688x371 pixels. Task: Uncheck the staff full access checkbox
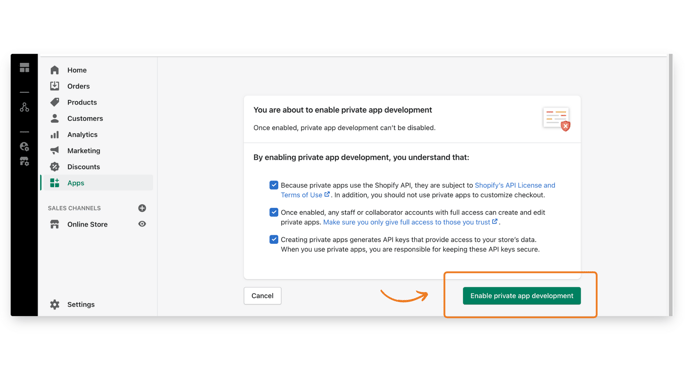[x=274, y=212]
